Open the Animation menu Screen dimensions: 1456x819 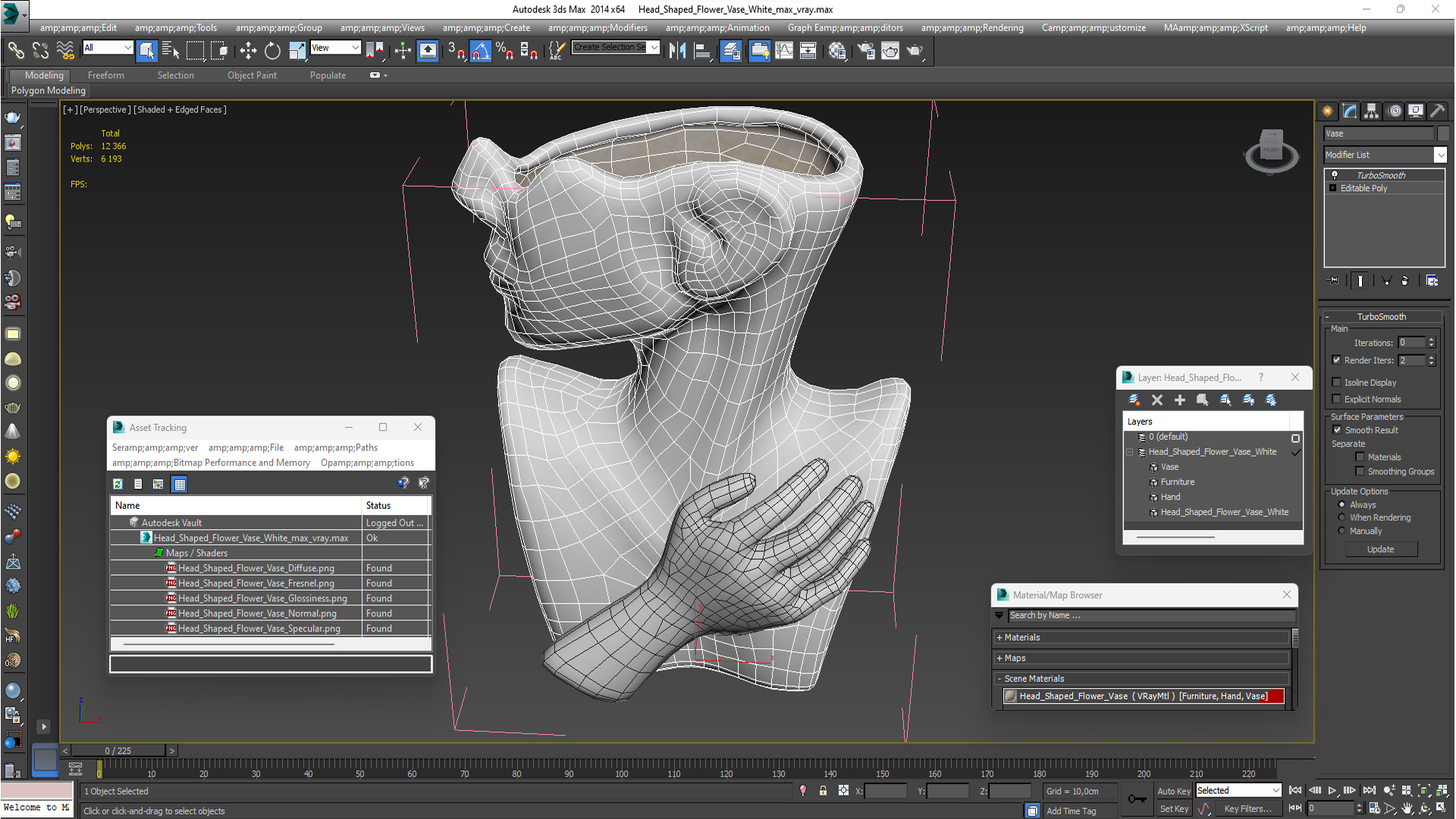pos(717,28)
